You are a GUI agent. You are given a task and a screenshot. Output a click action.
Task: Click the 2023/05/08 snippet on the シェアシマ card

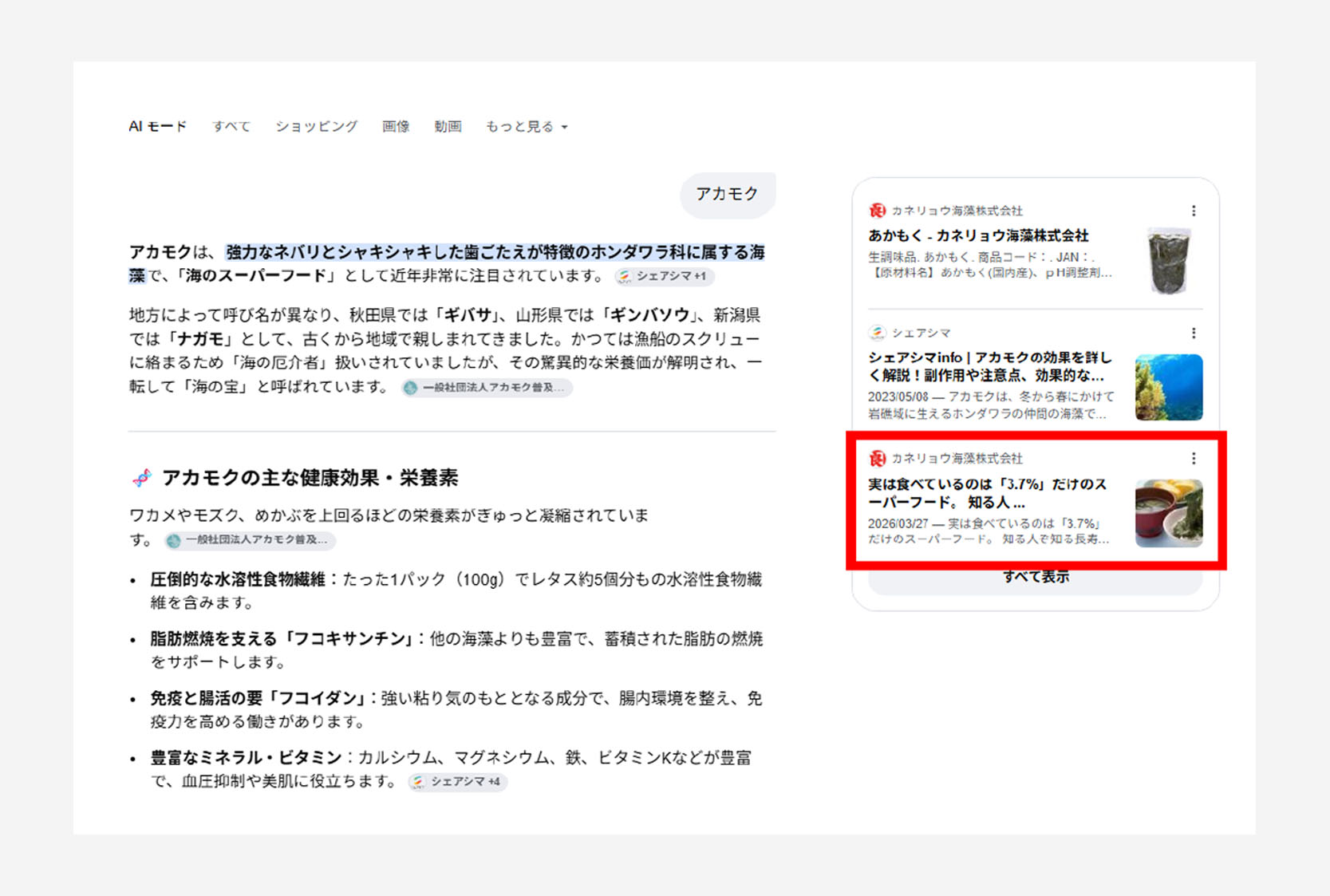click(991, 405)
